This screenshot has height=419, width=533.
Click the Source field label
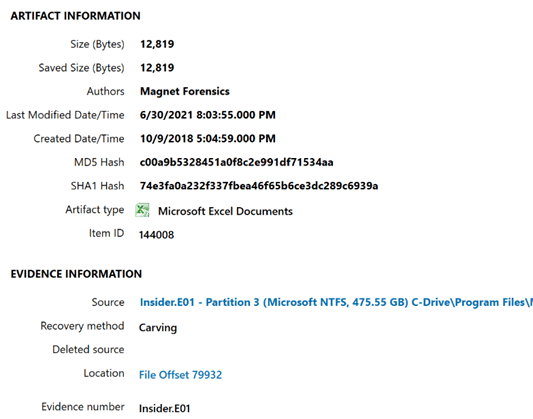108,302
